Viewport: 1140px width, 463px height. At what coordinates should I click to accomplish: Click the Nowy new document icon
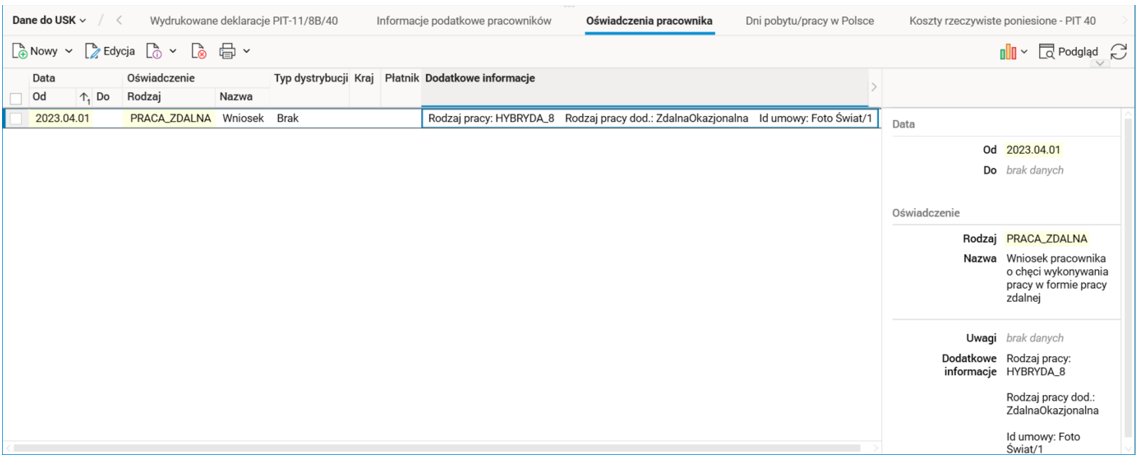20,51
